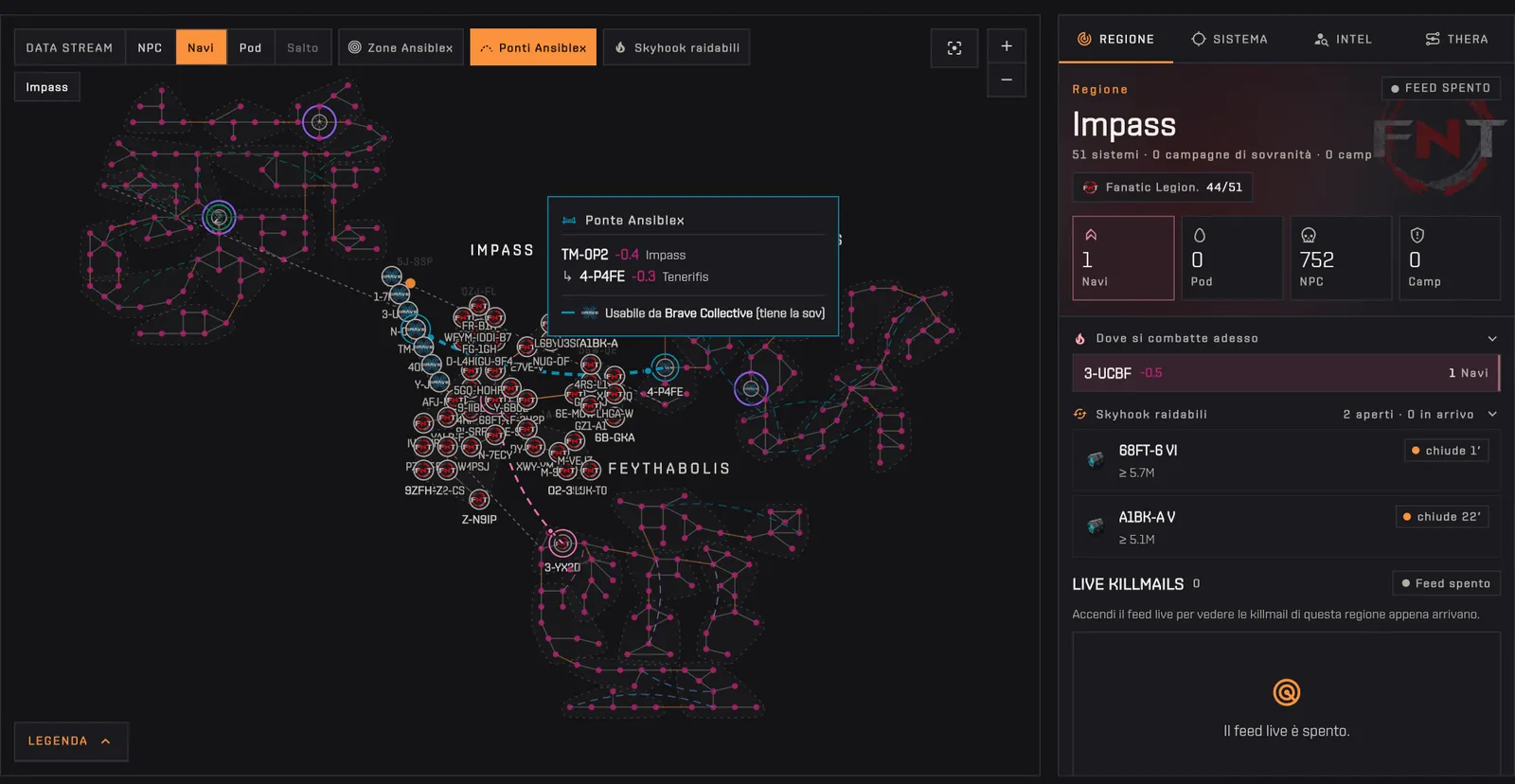The height and width of the screenshot is (784, 1515).
Task: Click the 68FT-6 VI skyhook icon
Action: coord(1096,460)
